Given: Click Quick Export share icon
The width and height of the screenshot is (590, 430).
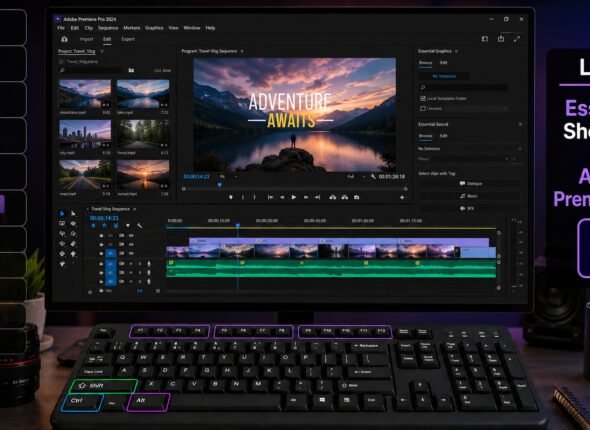Looking at the screenshot, I should pyautogui.click(x=501, y=39).
